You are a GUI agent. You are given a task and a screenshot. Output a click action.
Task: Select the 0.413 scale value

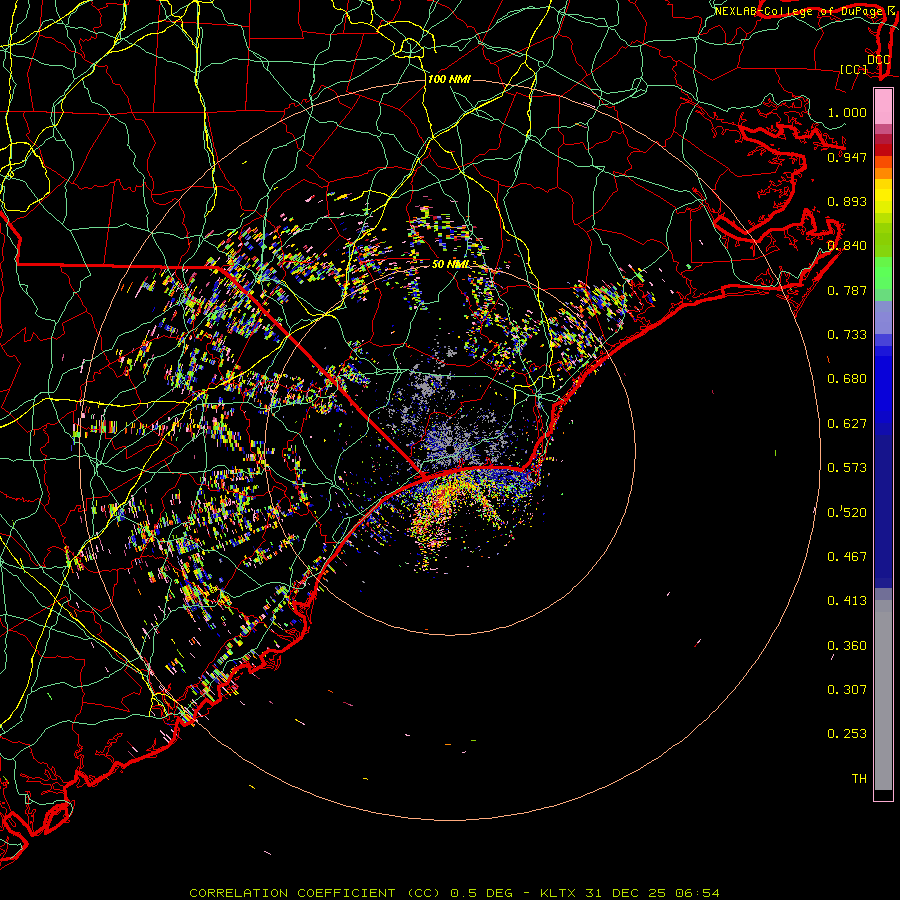847,601
